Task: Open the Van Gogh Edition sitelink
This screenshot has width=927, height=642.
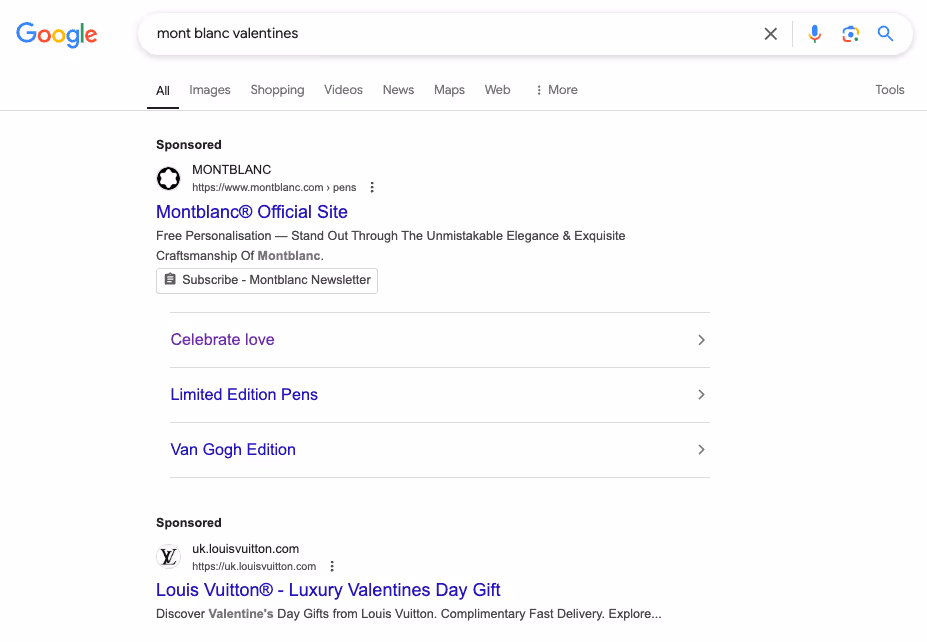Action: click(x=233, y=450)
